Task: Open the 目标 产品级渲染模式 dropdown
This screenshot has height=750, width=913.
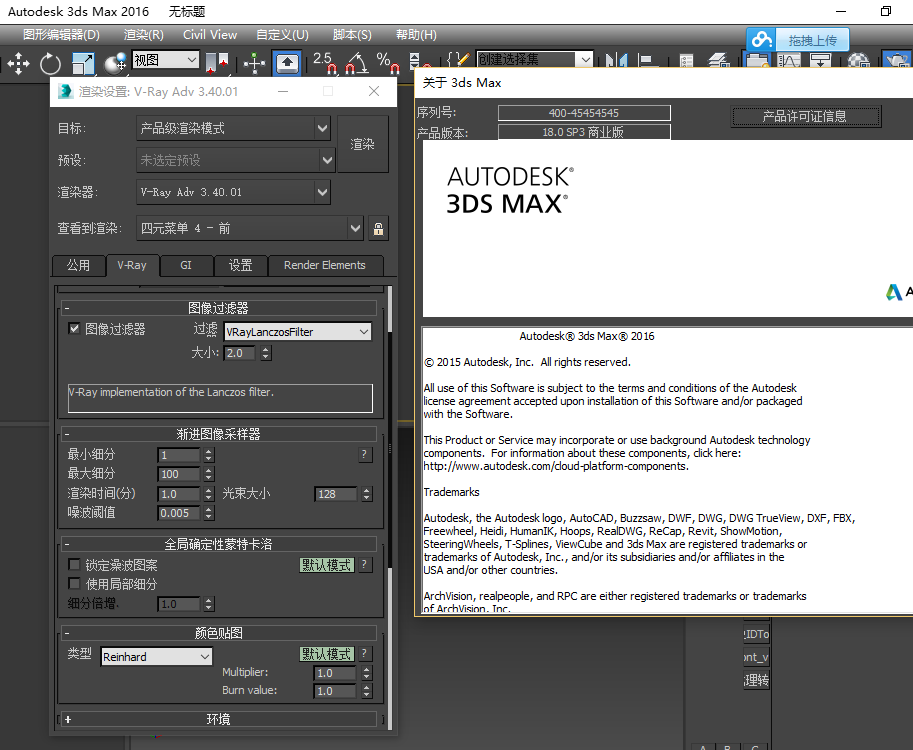Action: 233,128
